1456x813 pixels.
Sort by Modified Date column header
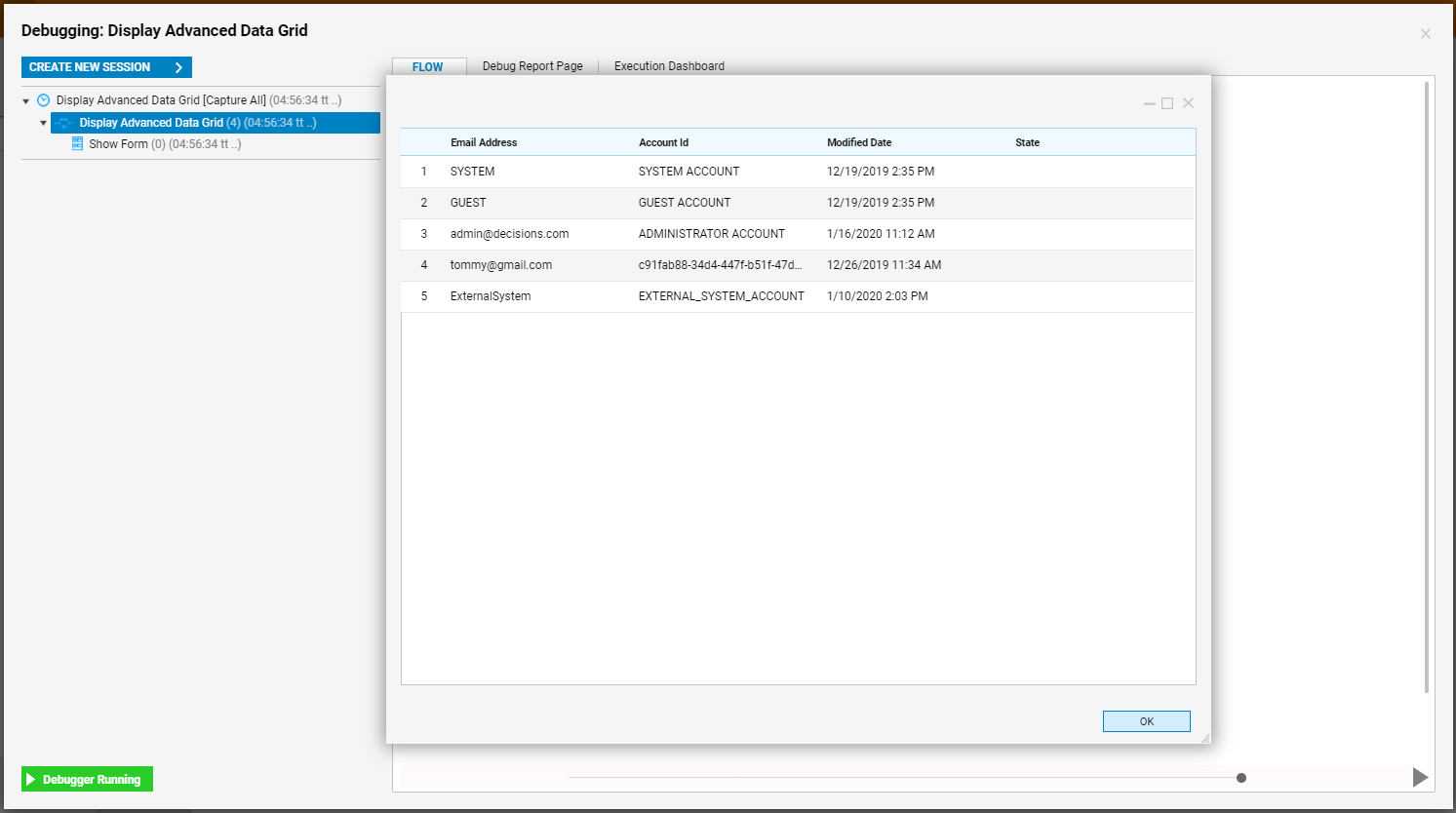(x=859, y=142)
